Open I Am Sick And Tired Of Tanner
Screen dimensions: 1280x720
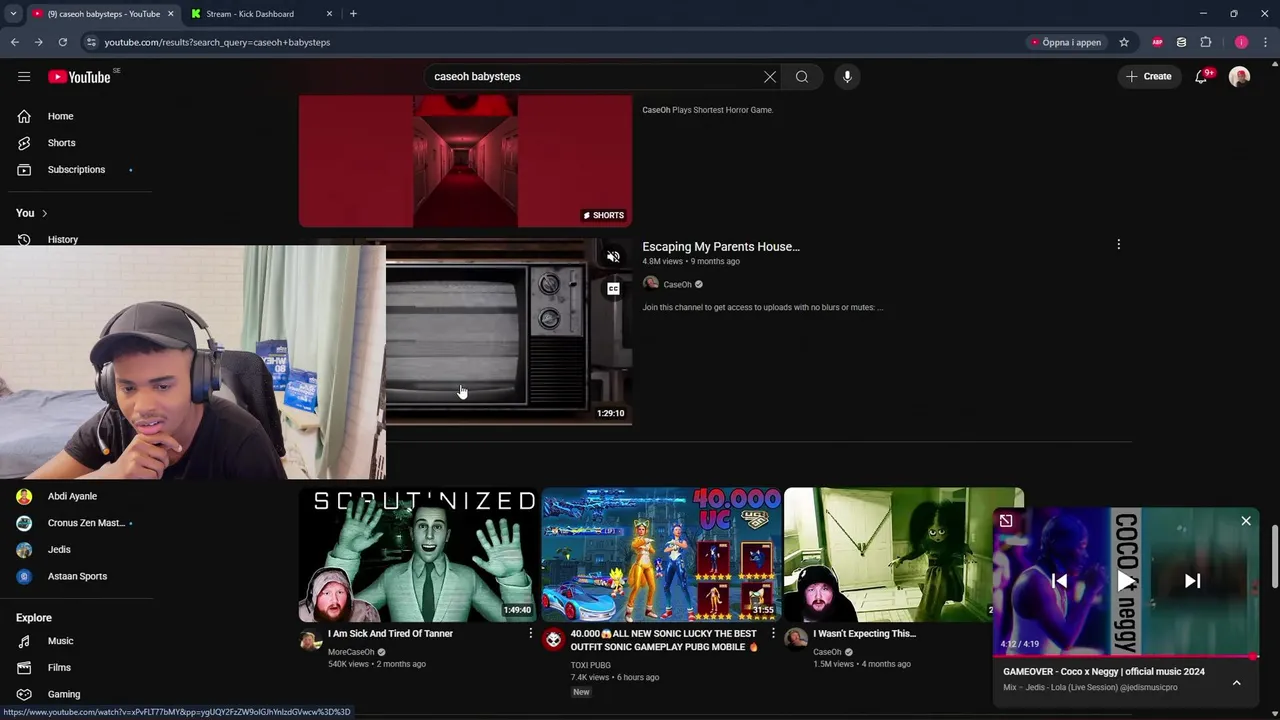pos(390,633)
